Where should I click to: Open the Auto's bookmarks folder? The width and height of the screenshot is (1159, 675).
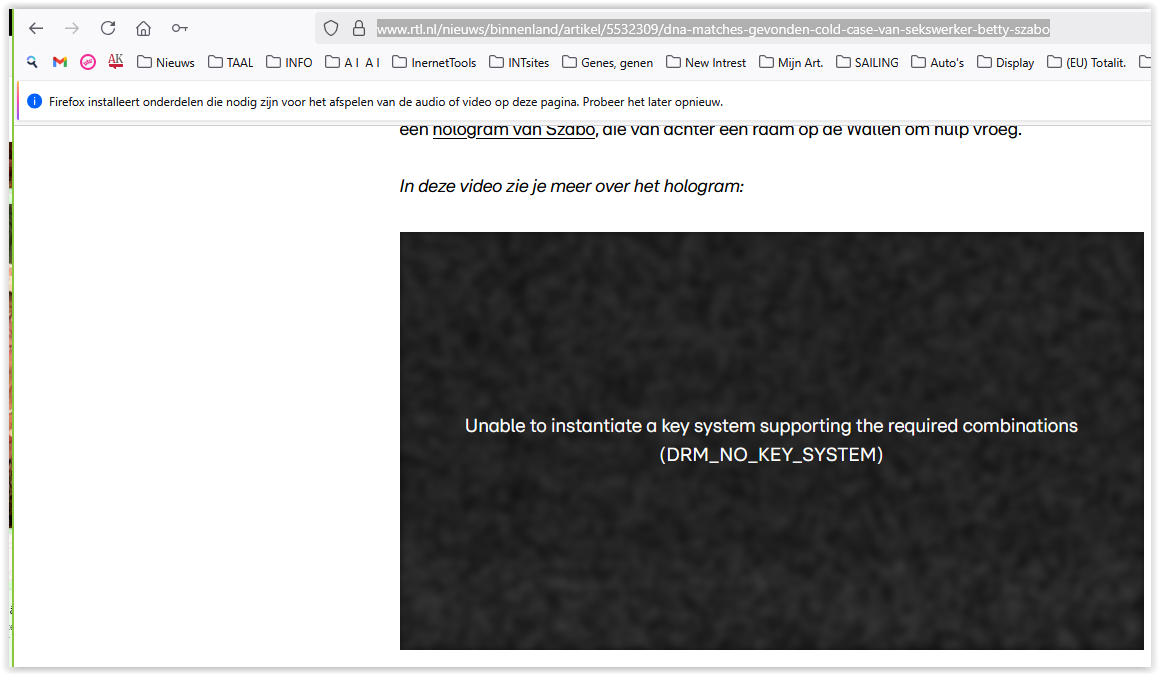937,62
